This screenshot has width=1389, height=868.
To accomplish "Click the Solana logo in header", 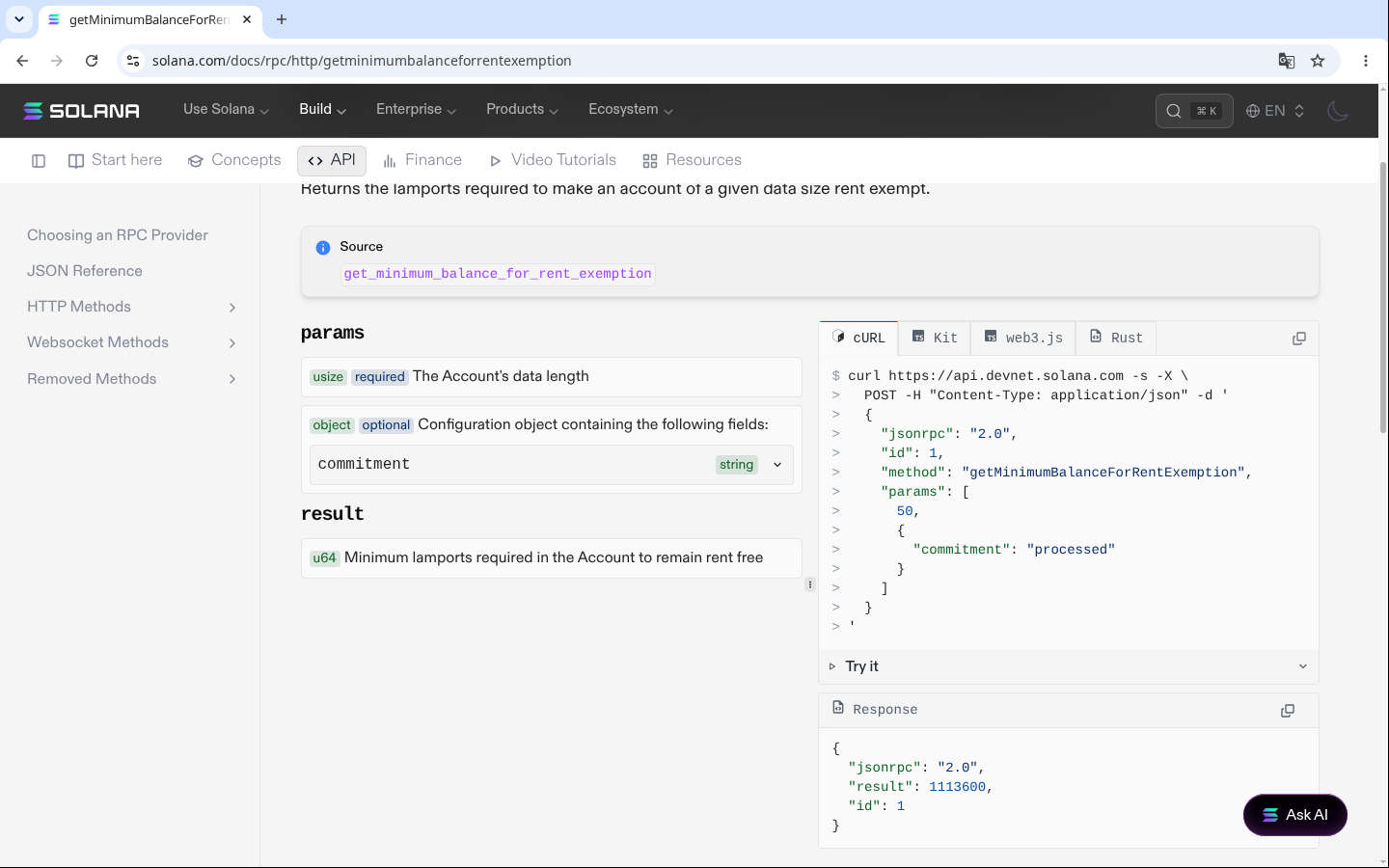I will (82, 111).
